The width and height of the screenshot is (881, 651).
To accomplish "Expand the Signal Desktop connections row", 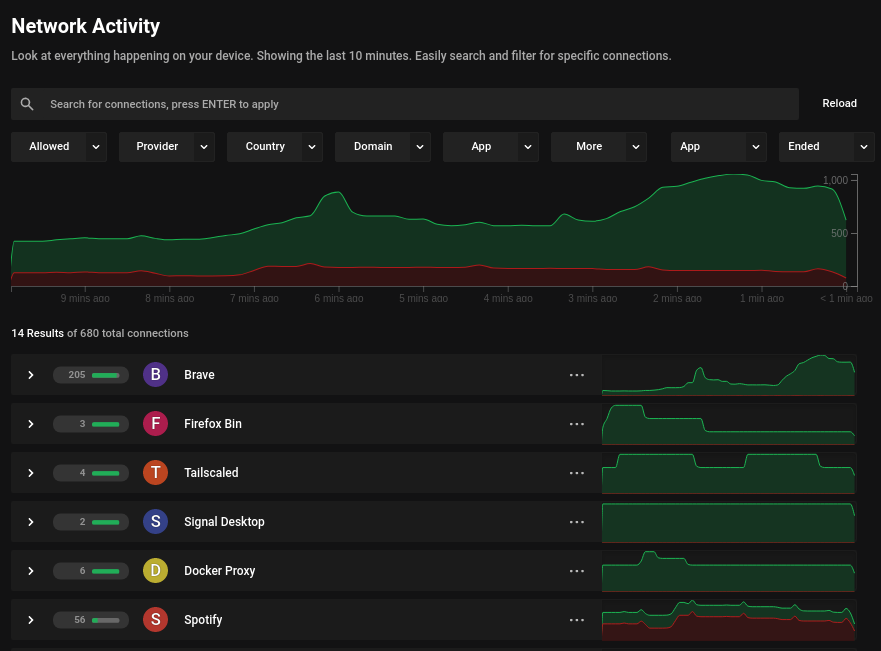I will (31, 522).
